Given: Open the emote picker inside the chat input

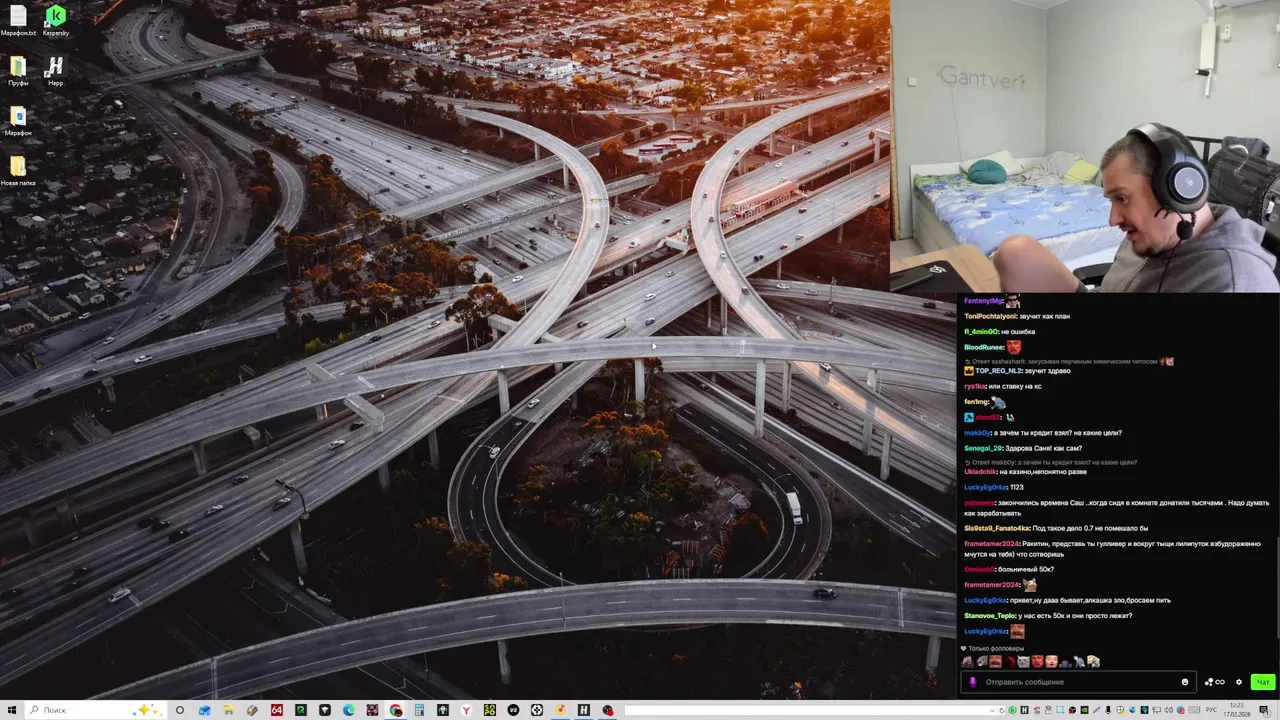Looking at the screenshot, I should 1185,682.
